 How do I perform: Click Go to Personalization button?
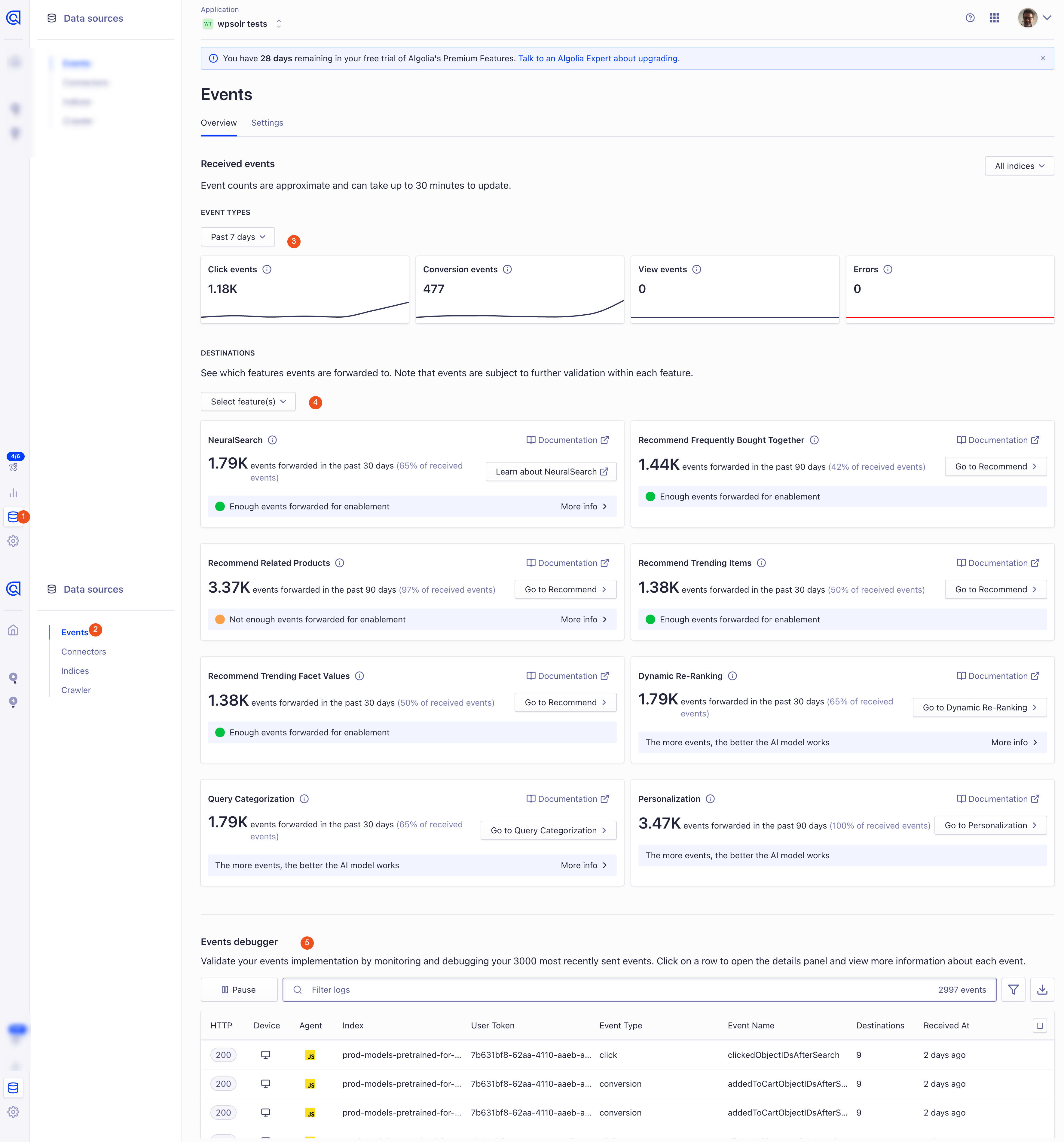990,826
